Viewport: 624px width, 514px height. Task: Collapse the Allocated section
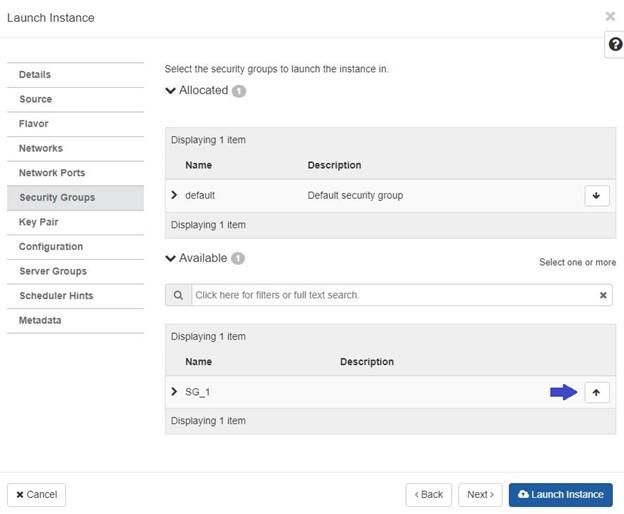click(170, 91)
